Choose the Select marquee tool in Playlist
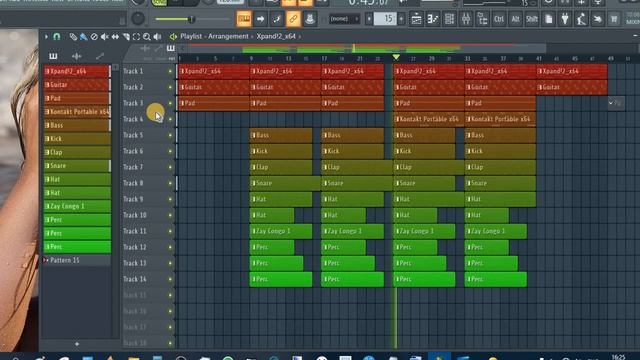Image resolution: width=640 pixels, height=360 pixels. (x=136, y=37)
